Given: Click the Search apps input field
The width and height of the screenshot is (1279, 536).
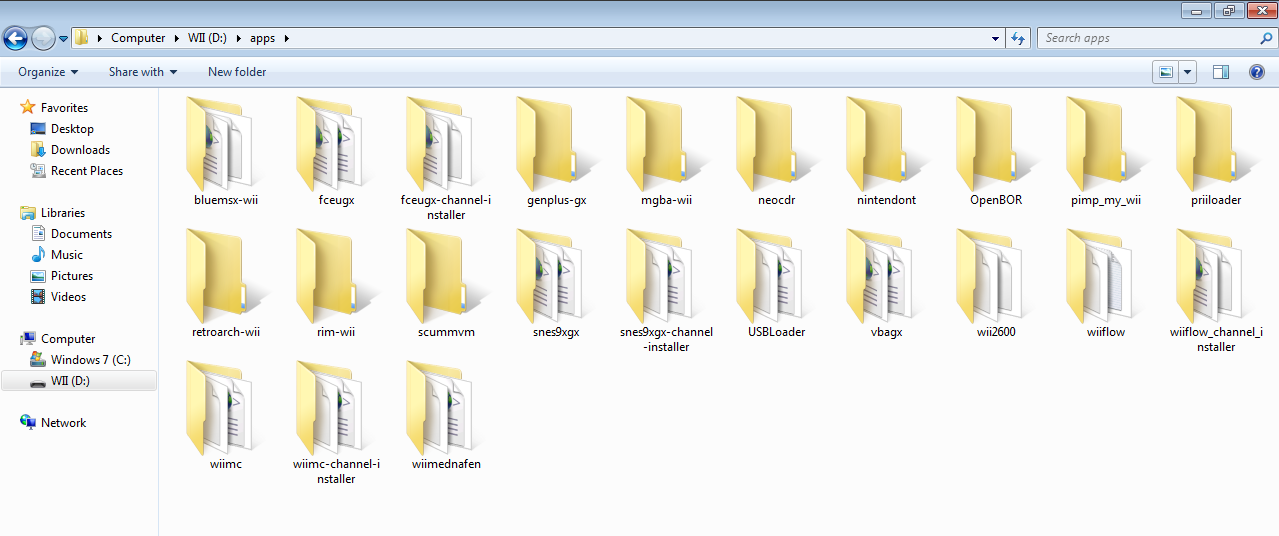Looking at the screenshot, I should [x=1148, y=39].
